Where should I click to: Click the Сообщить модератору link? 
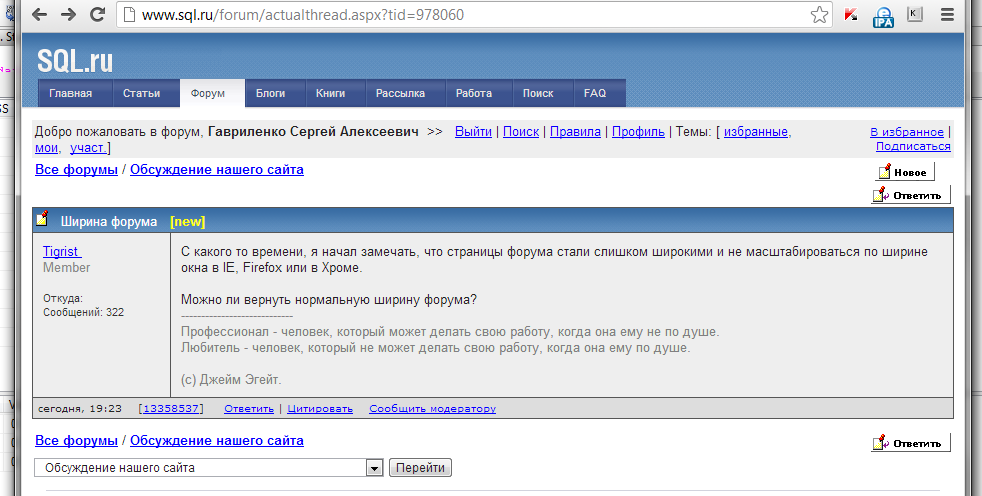[432, 408]
